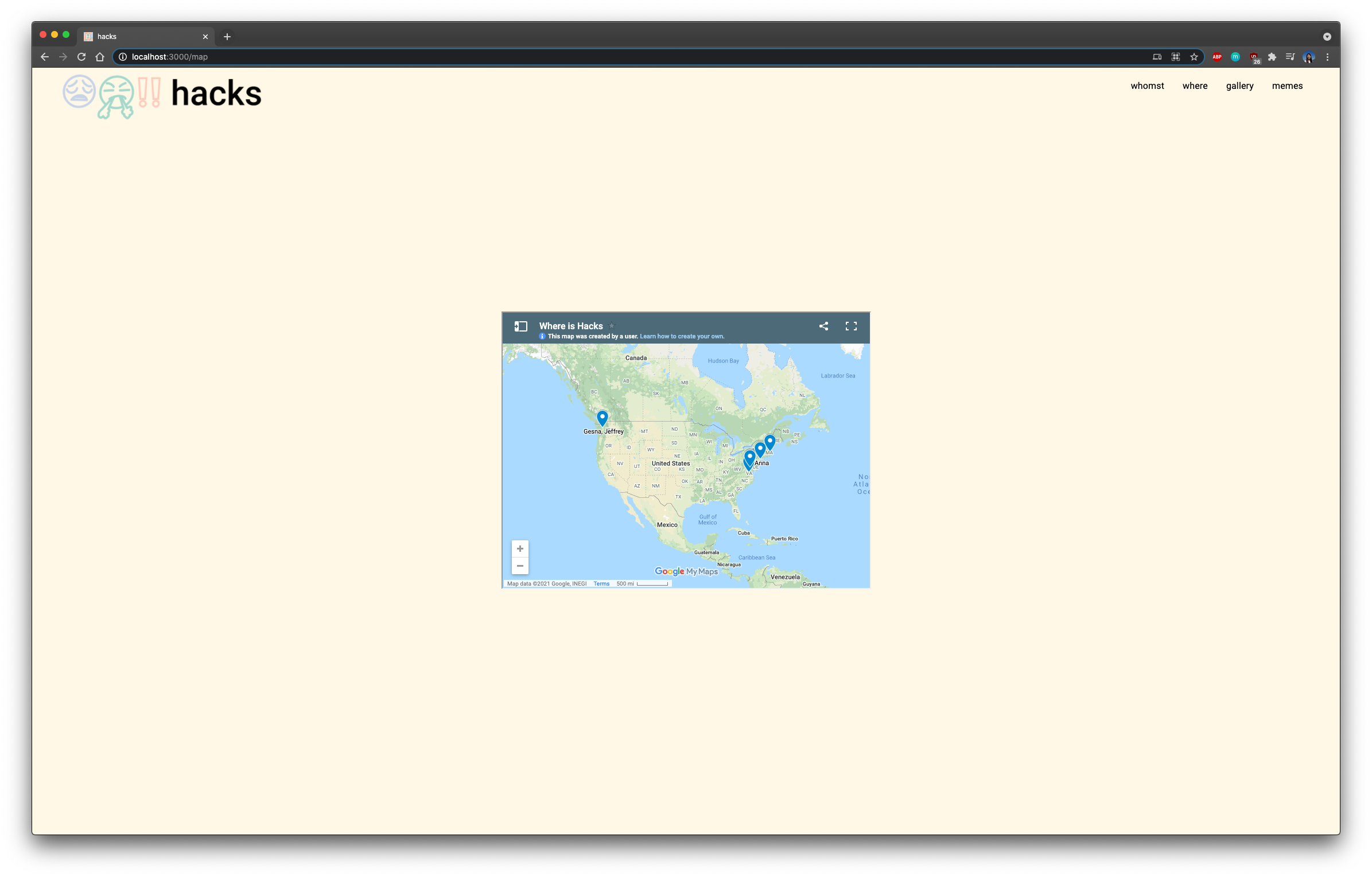Navigate to the gallery page

[1239, 86]
